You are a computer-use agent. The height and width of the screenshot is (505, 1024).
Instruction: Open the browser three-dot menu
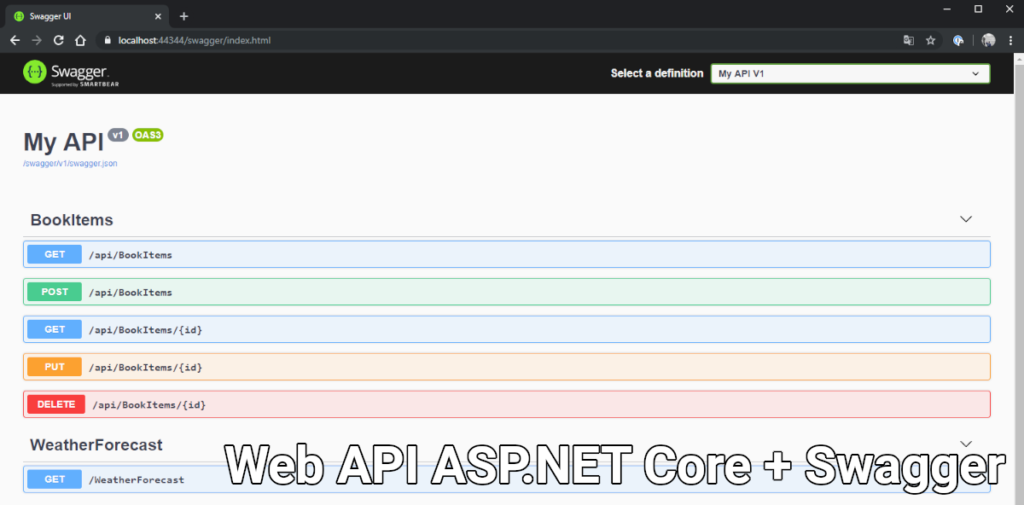point(1010,41)
